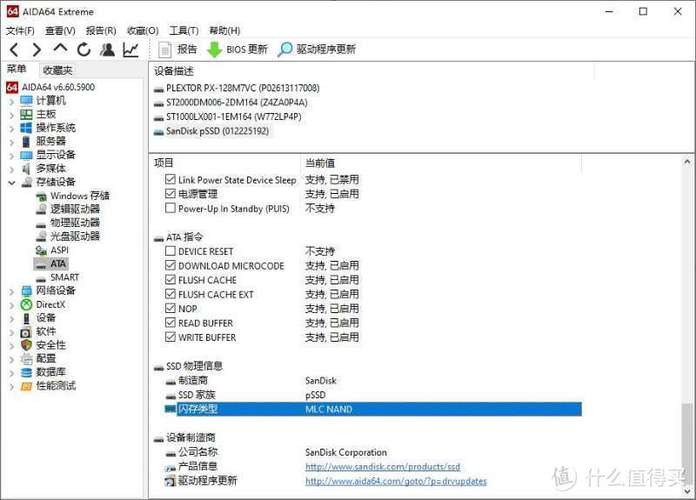The width and height of the screenshot is (696, 500).
Task: Expand the 网络设备 tree node
Action: click(x=12, y=291)
